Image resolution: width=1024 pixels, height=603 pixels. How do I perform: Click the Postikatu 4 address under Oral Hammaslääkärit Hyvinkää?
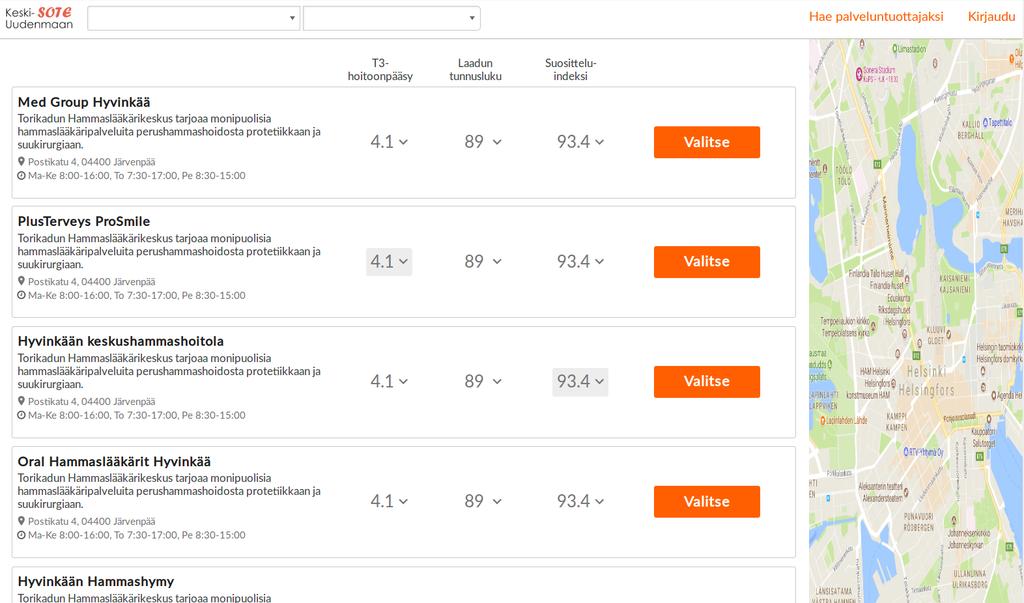point(91,522)
